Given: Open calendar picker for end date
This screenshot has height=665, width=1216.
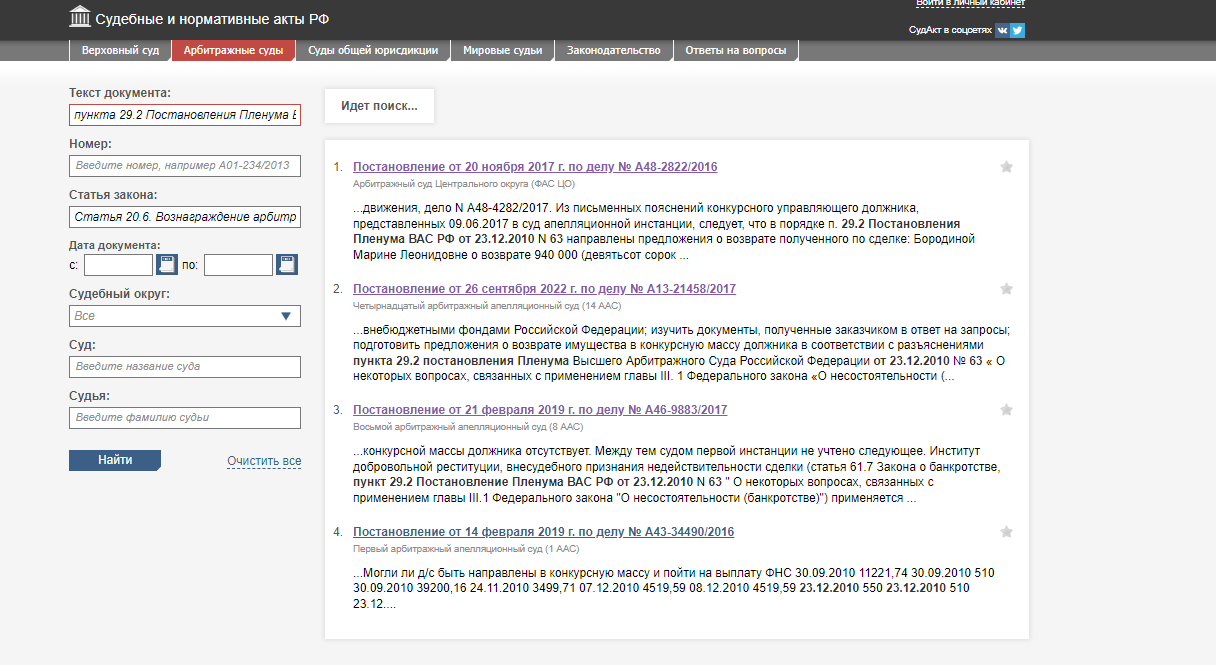Looking at the screenshot, I should click(287, 265).
